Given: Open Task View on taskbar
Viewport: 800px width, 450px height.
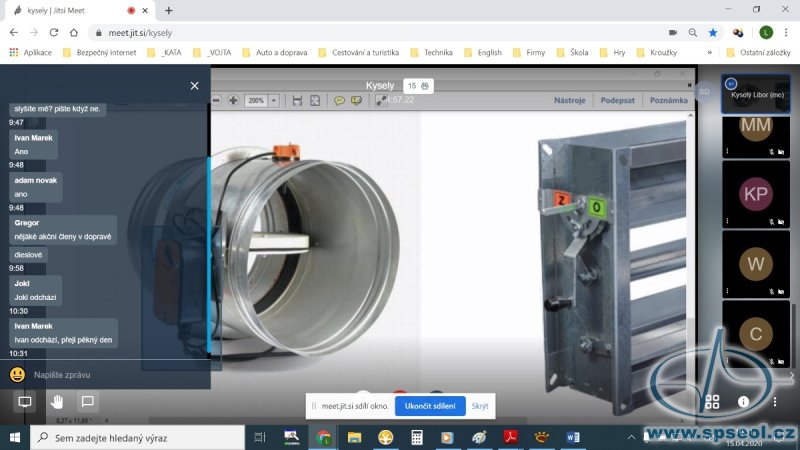Looking at the screenshot, I should click(260, 437).
